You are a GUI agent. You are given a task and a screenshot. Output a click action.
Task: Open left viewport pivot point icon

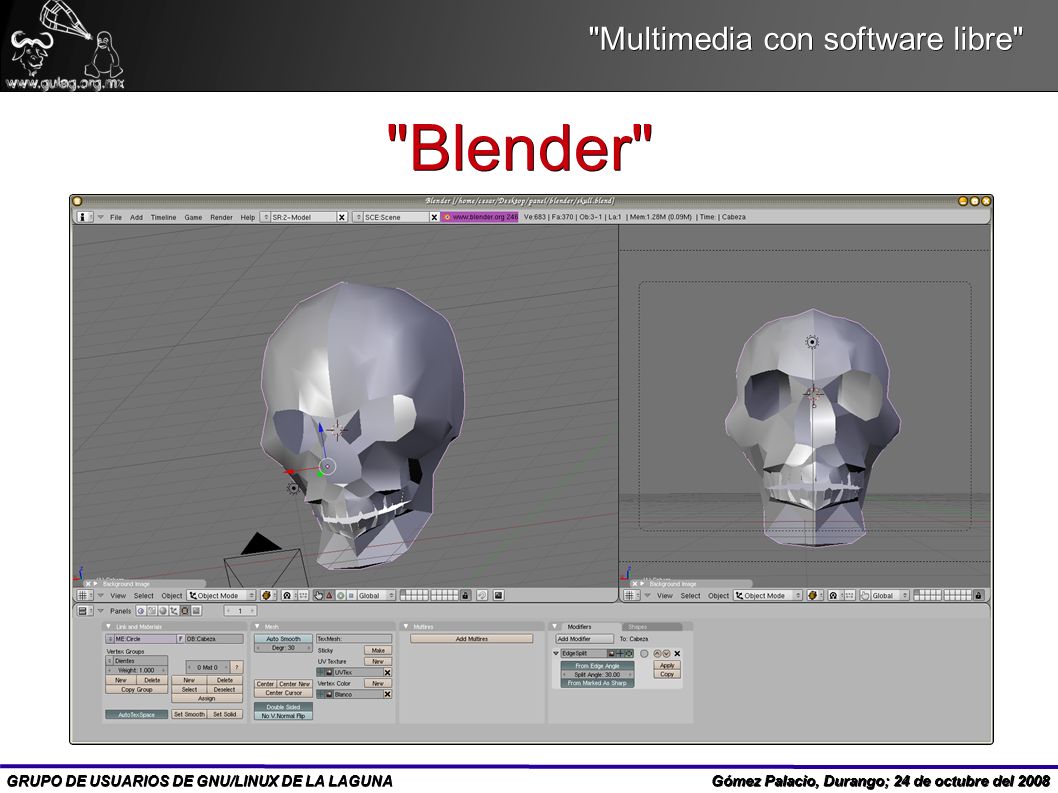click(289, 595)
